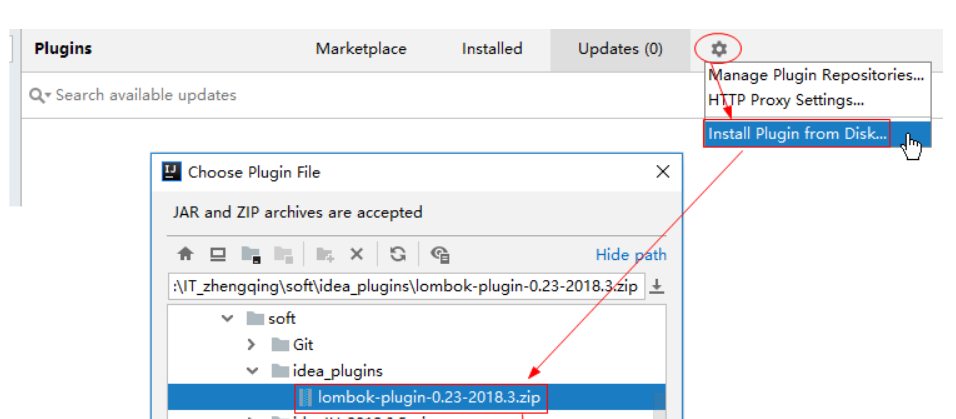This screenshot has height=419, width=956.
Task: Switch to the Installed tab
Action: (x=492, y=49)
